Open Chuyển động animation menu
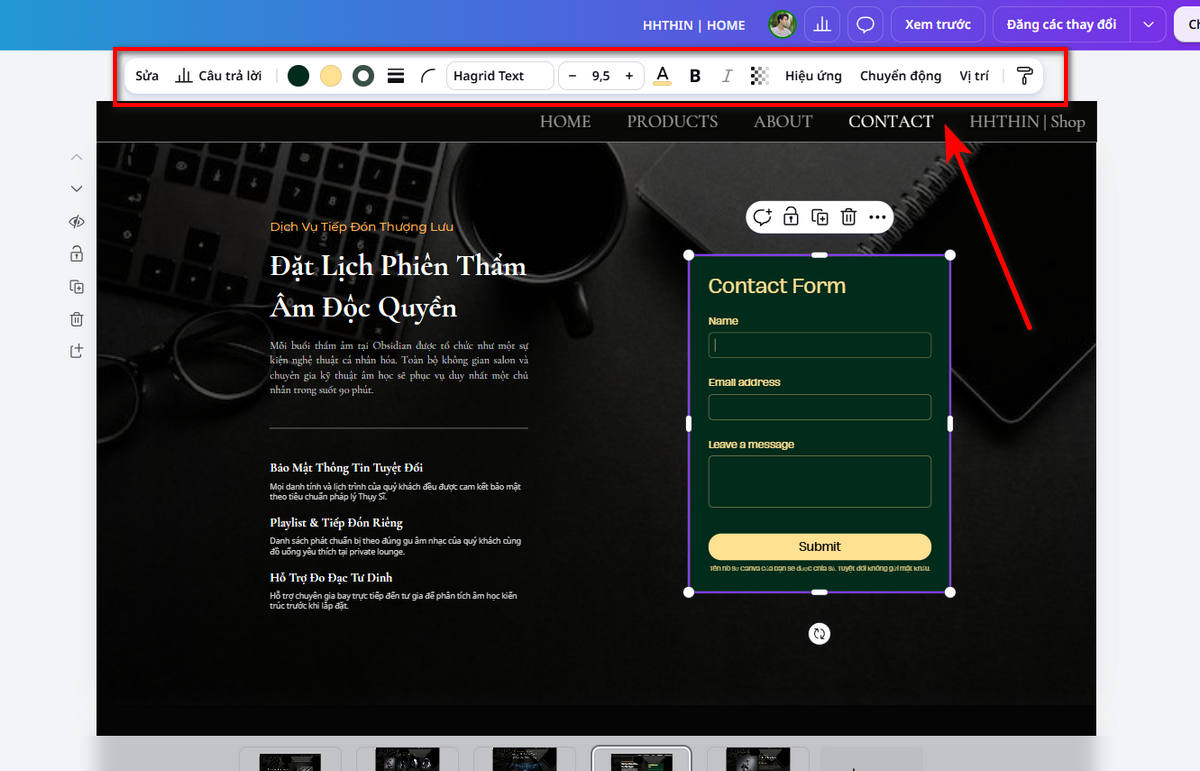Image resolution: width=1200 pixels, height=771 pixels. click(x=900, y=76)
